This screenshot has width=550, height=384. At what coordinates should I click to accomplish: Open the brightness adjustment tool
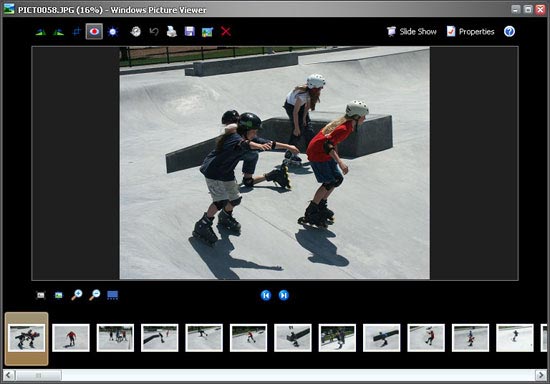[113, 32]
